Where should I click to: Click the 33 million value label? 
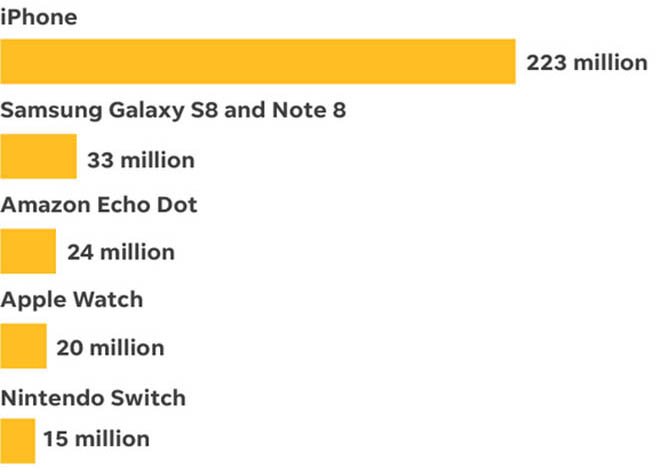click(x=141, y=160)
